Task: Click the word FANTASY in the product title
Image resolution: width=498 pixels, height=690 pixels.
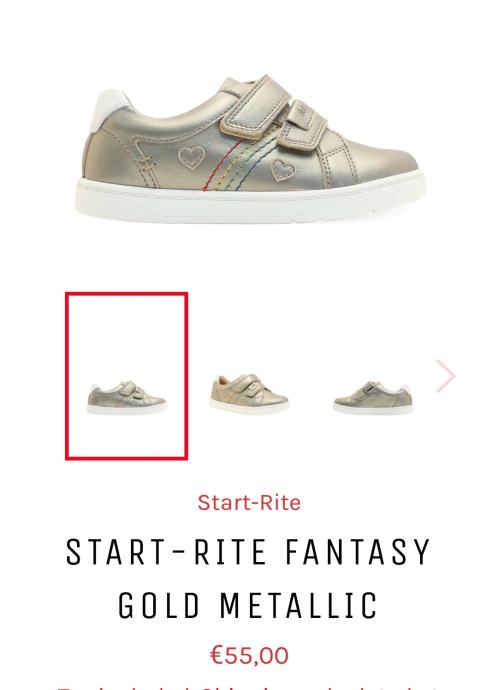Action: pos(358,552)
